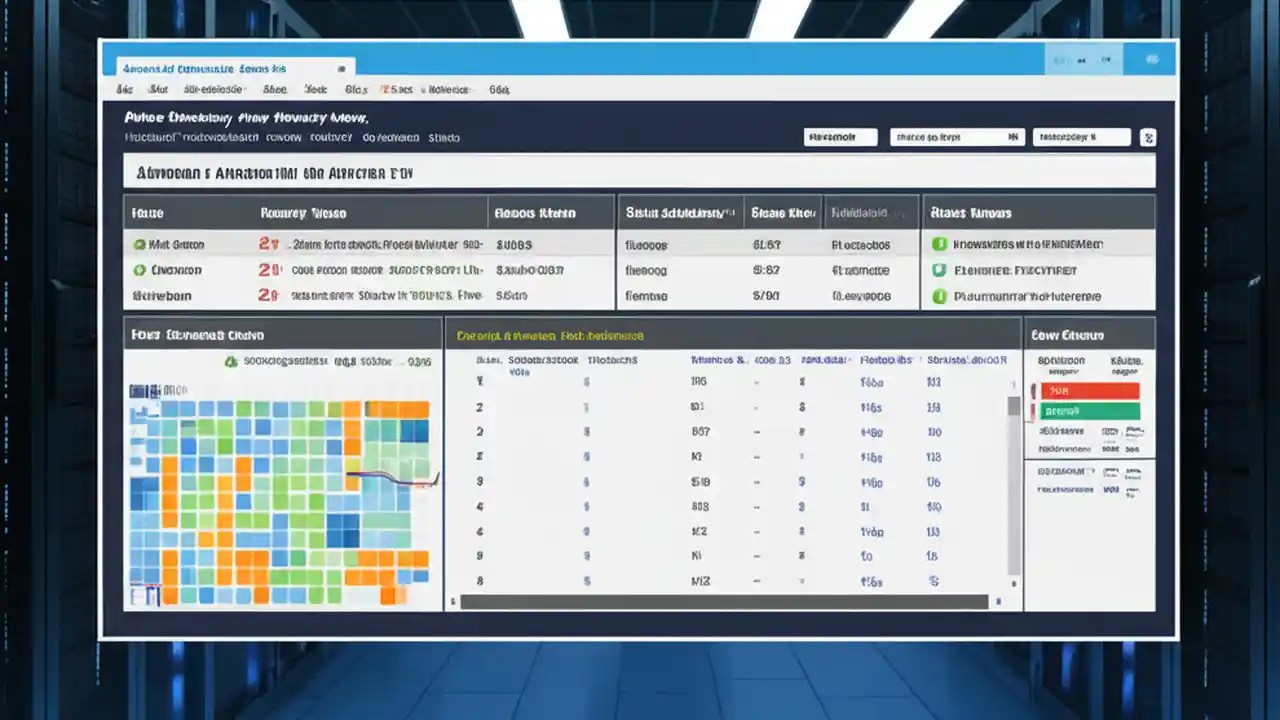Switch to the open browser tab
Image resolution: width=1280 pixels, height=720 pixels.
coord(232,68)
